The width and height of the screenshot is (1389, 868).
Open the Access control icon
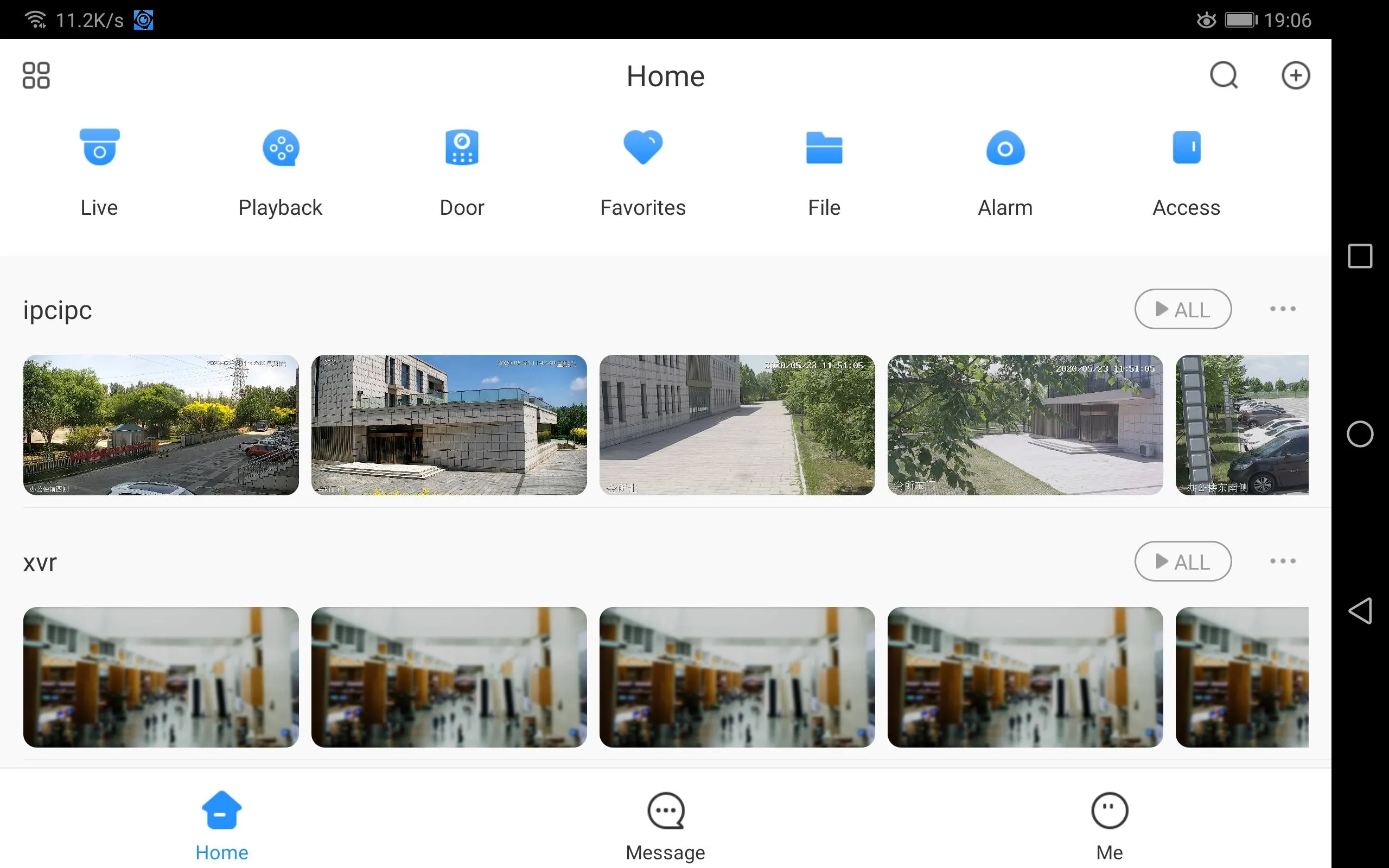(1187, 148)
